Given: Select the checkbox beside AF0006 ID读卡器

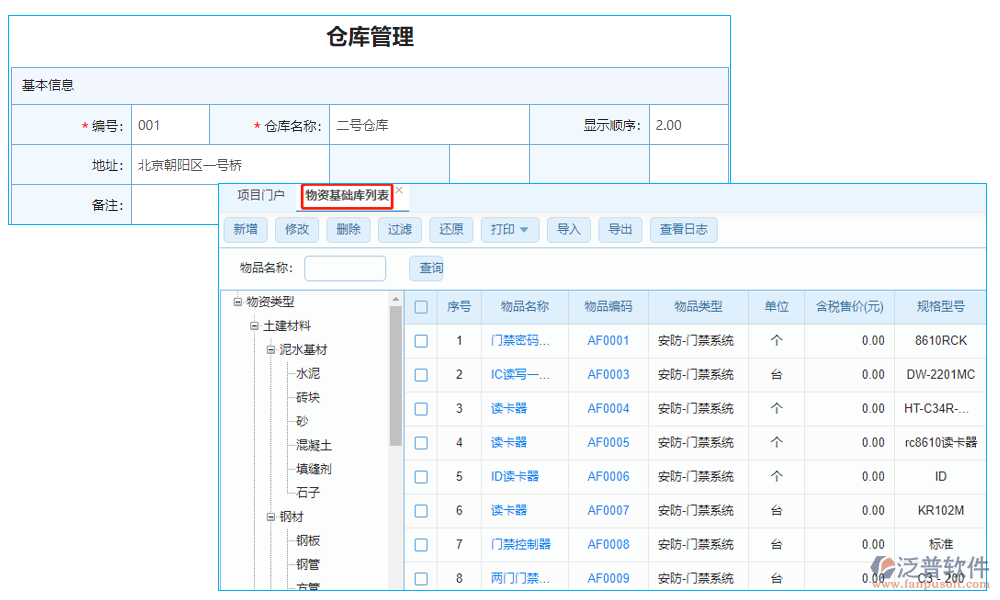Looking at the screenshot, I should click(421, 476).
